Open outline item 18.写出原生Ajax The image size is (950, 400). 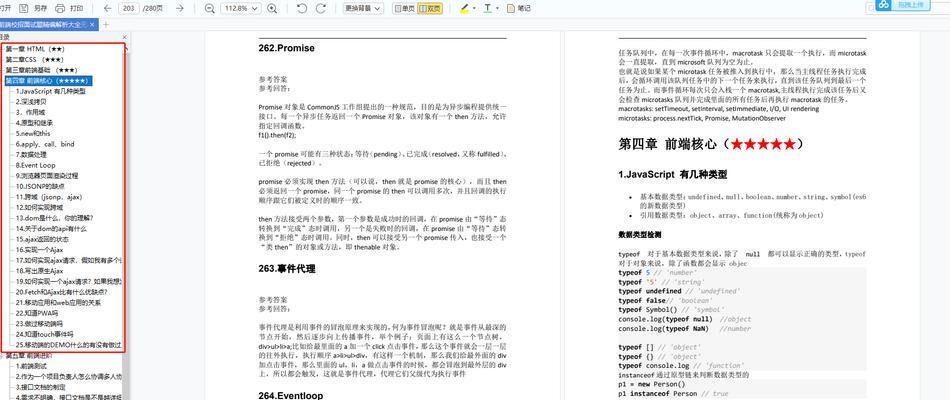click(40, 271)
